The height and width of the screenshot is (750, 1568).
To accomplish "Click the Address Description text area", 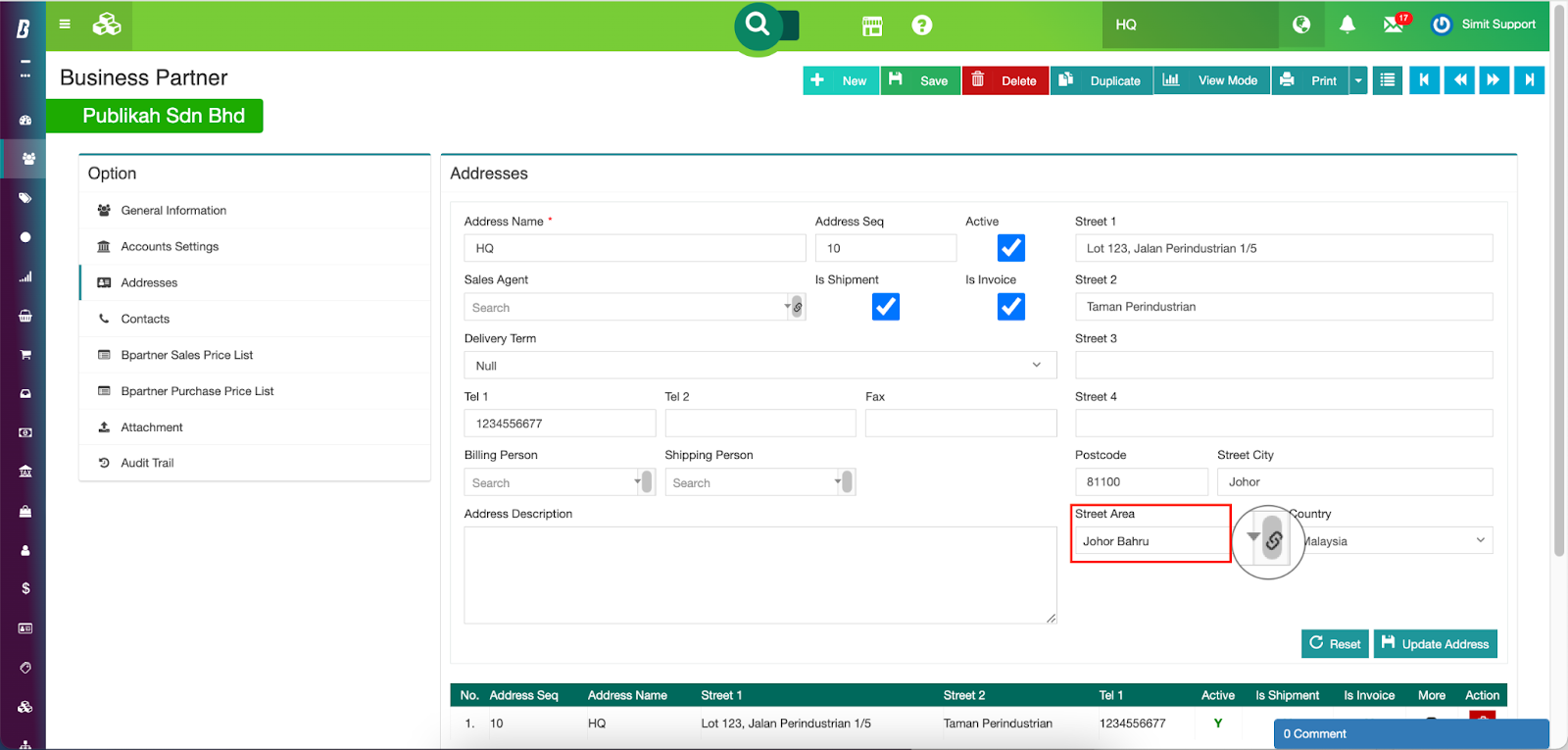I will 760,575.
